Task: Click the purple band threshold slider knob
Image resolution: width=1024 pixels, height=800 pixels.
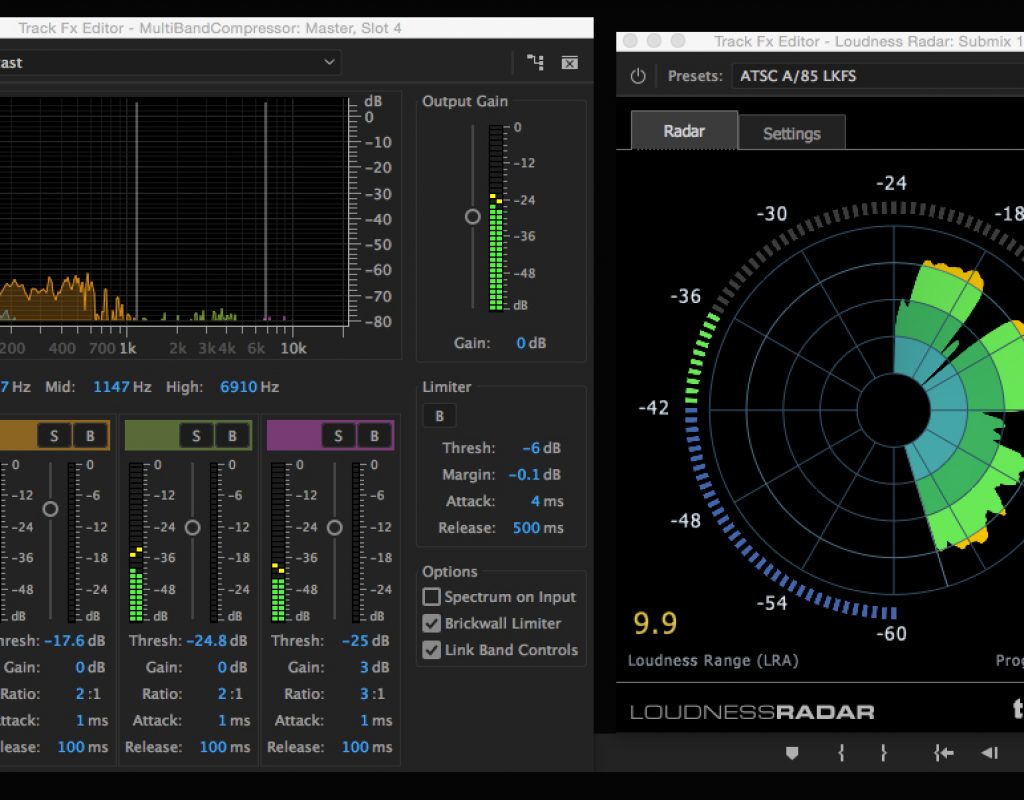Action: pos(334,528)
